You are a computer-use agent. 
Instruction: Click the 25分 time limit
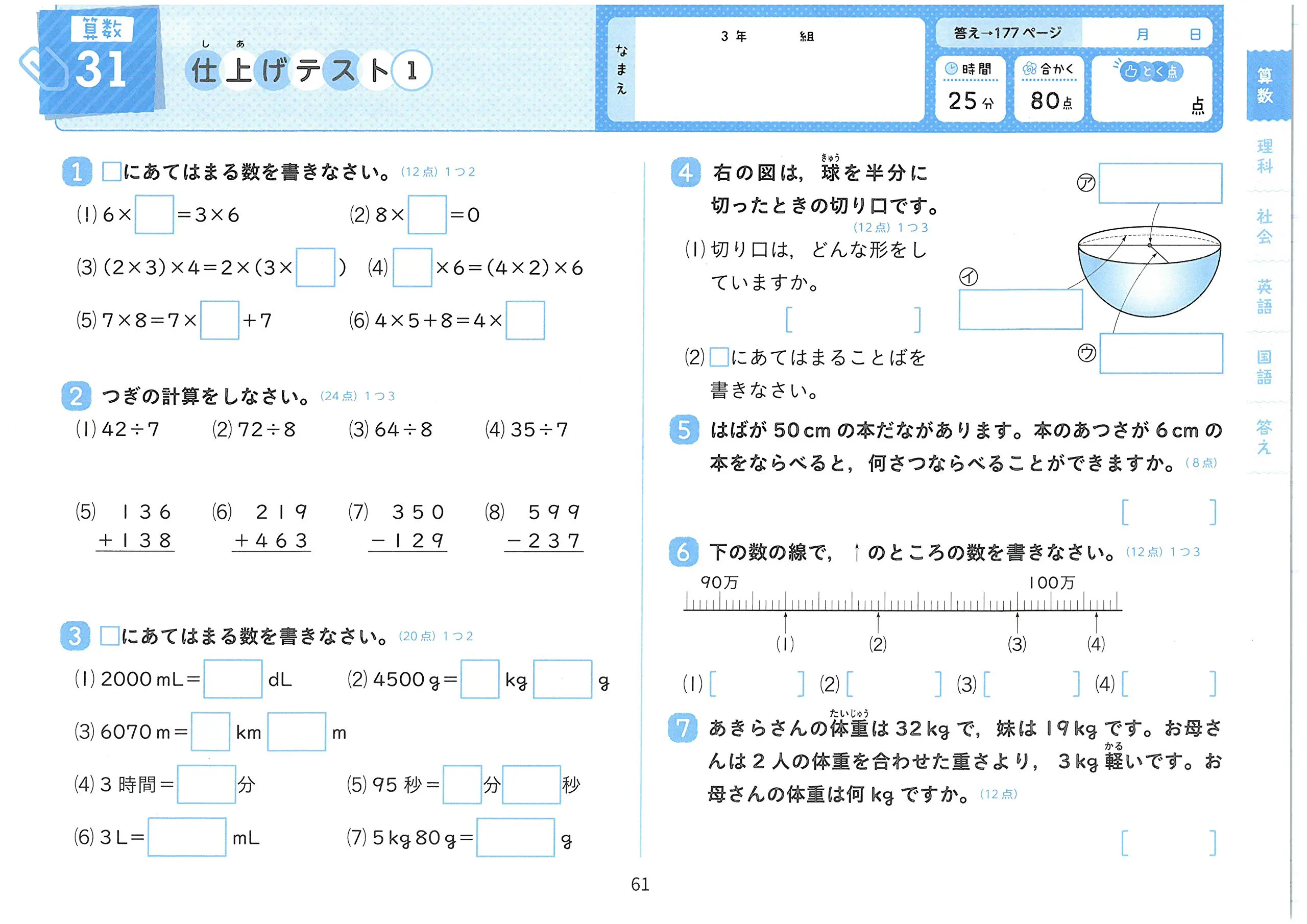(x=971, y=101)
